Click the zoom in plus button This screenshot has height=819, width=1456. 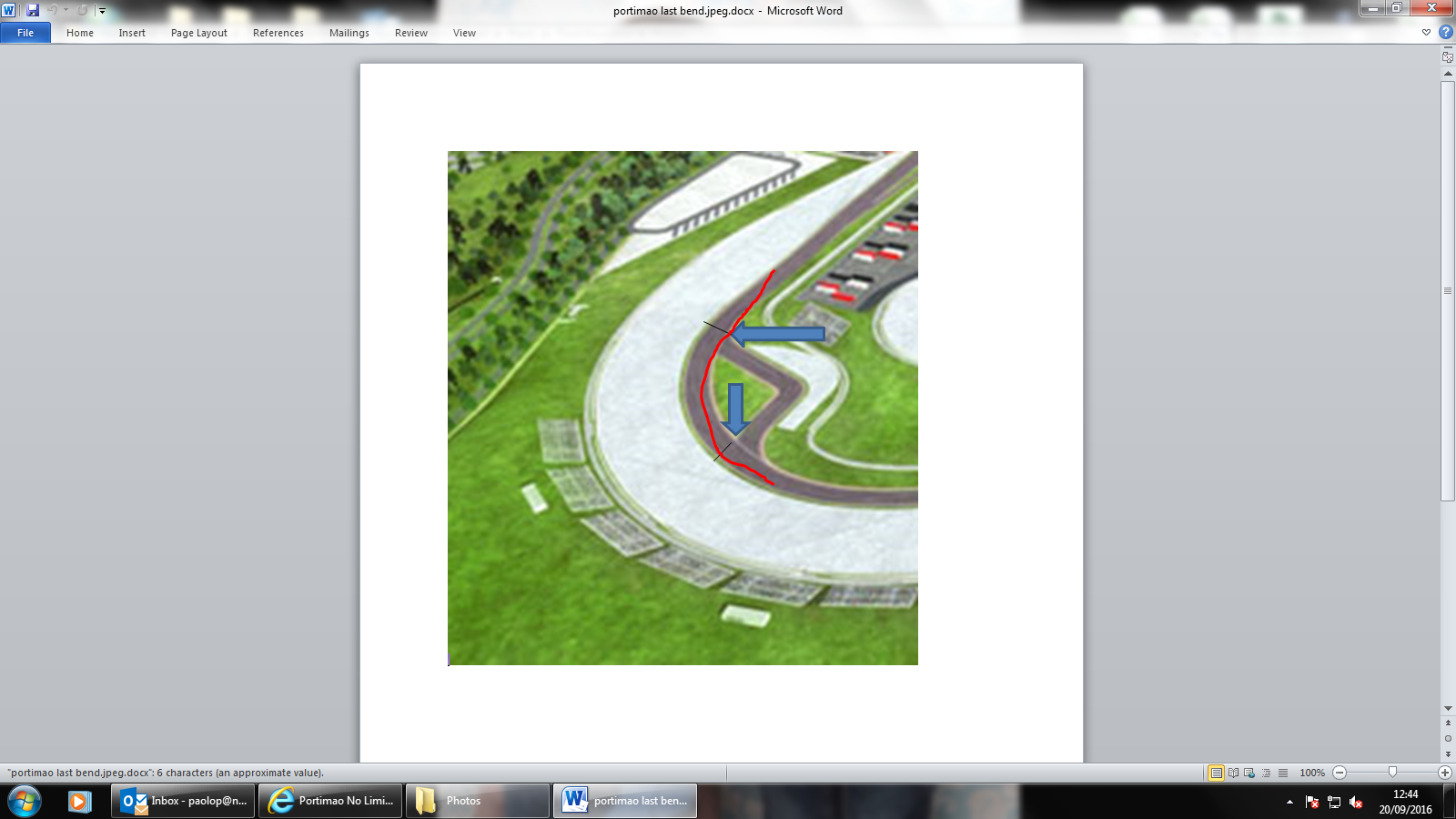(1444, 773)
